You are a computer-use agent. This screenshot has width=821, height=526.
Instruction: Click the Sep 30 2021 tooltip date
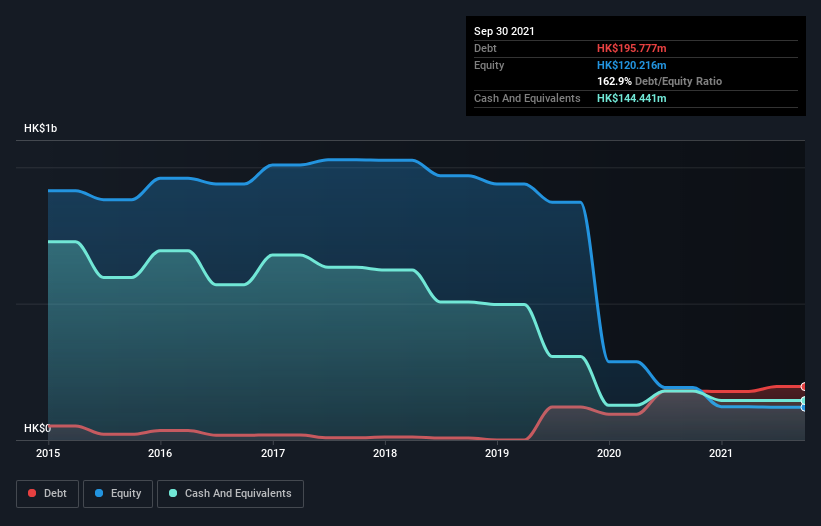[x=504, y=31]
